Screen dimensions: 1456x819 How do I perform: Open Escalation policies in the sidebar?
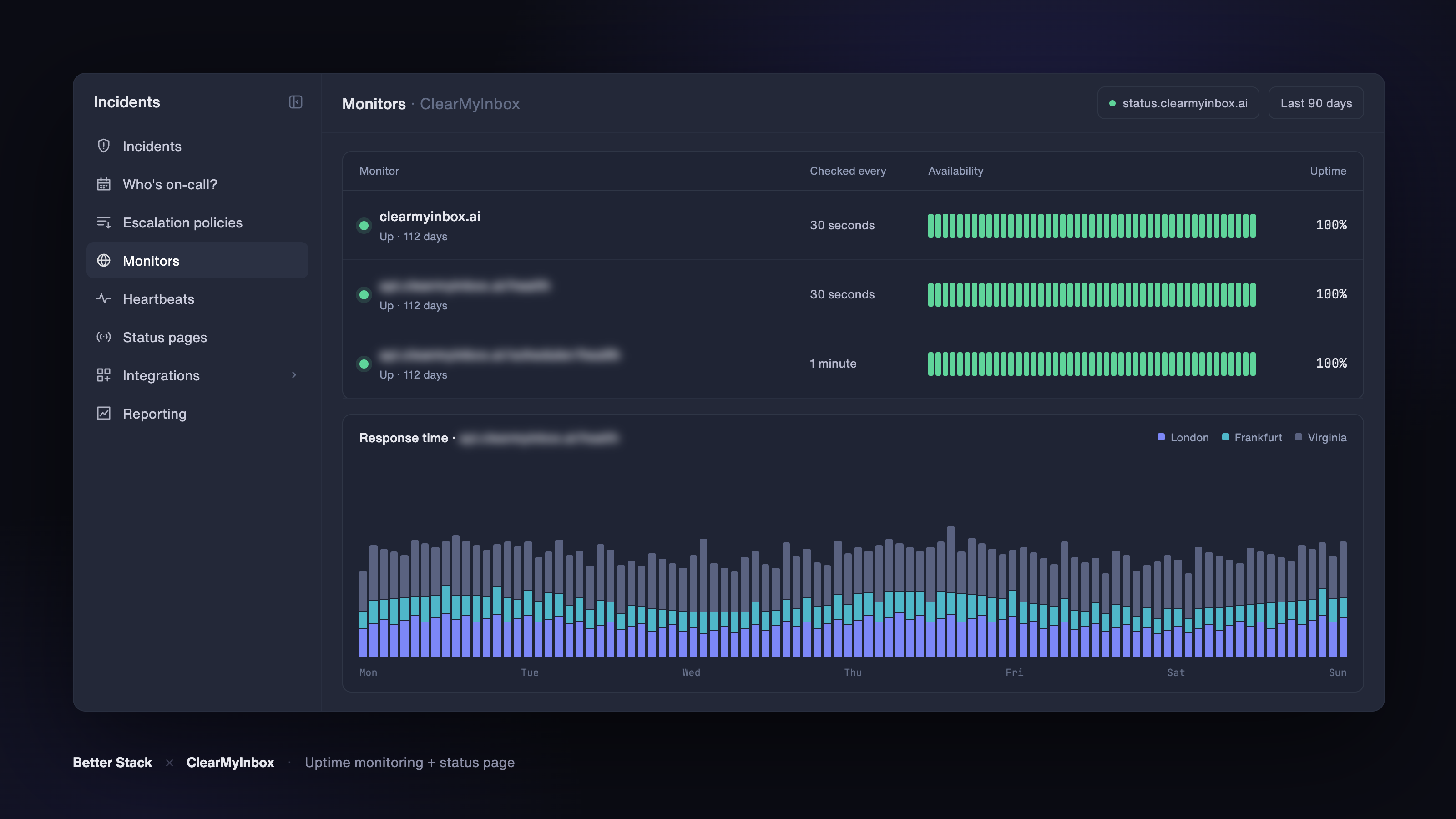tap(197, 222)
